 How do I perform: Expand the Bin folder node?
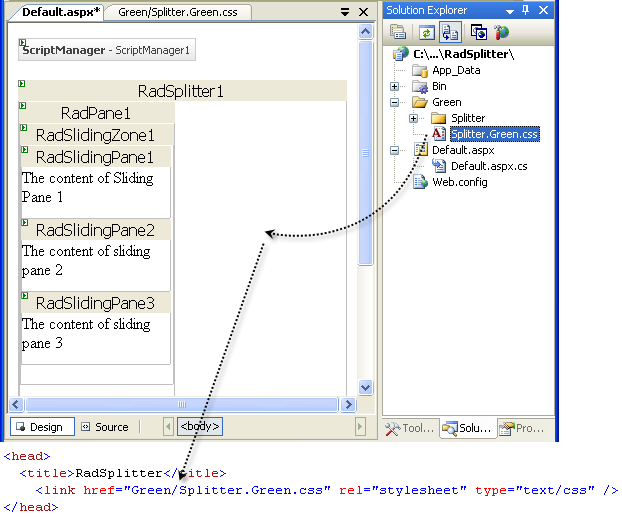[396, 87]
